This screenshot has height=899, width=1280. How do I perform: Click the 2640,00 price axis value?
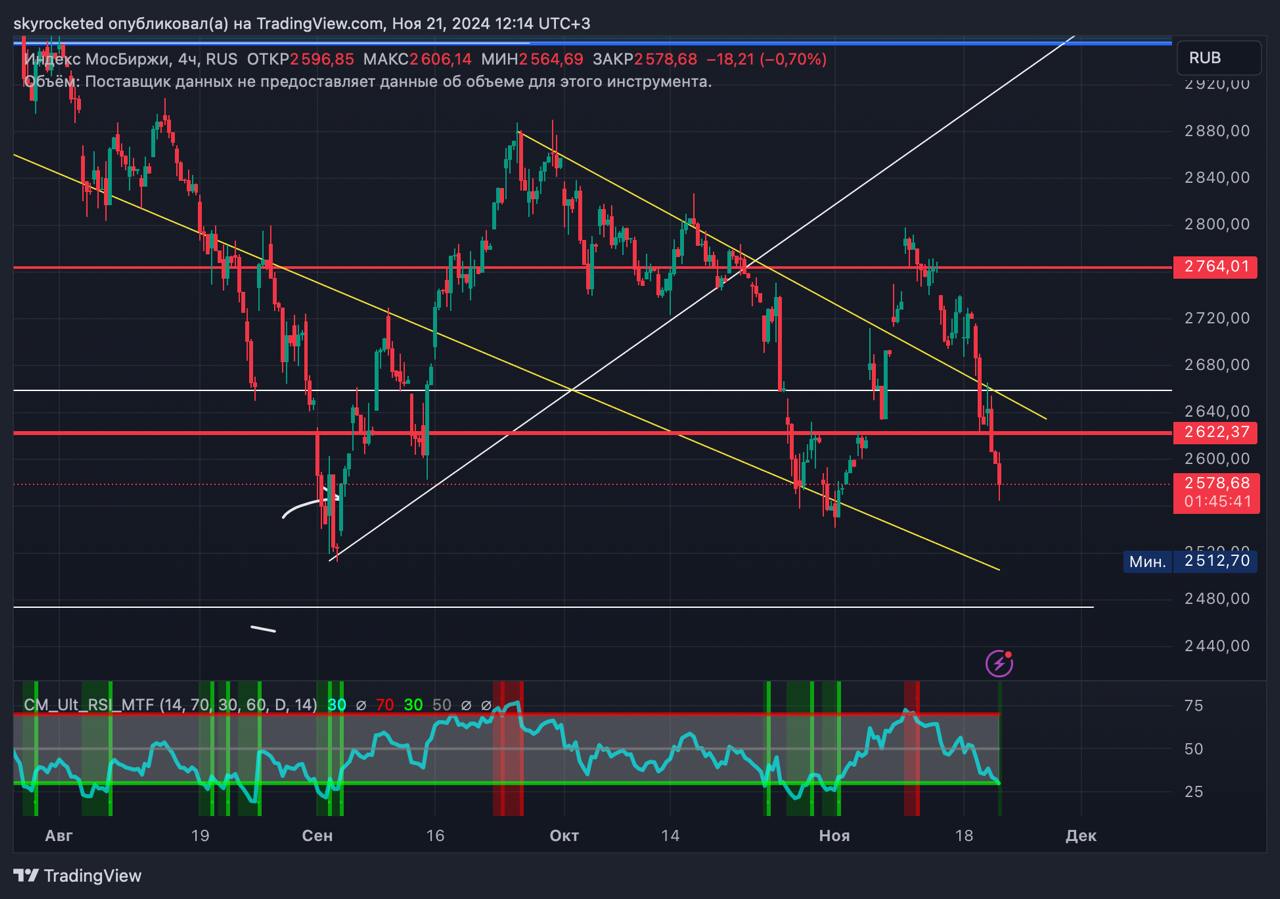pyautogui.click(x=1217, y=411)
